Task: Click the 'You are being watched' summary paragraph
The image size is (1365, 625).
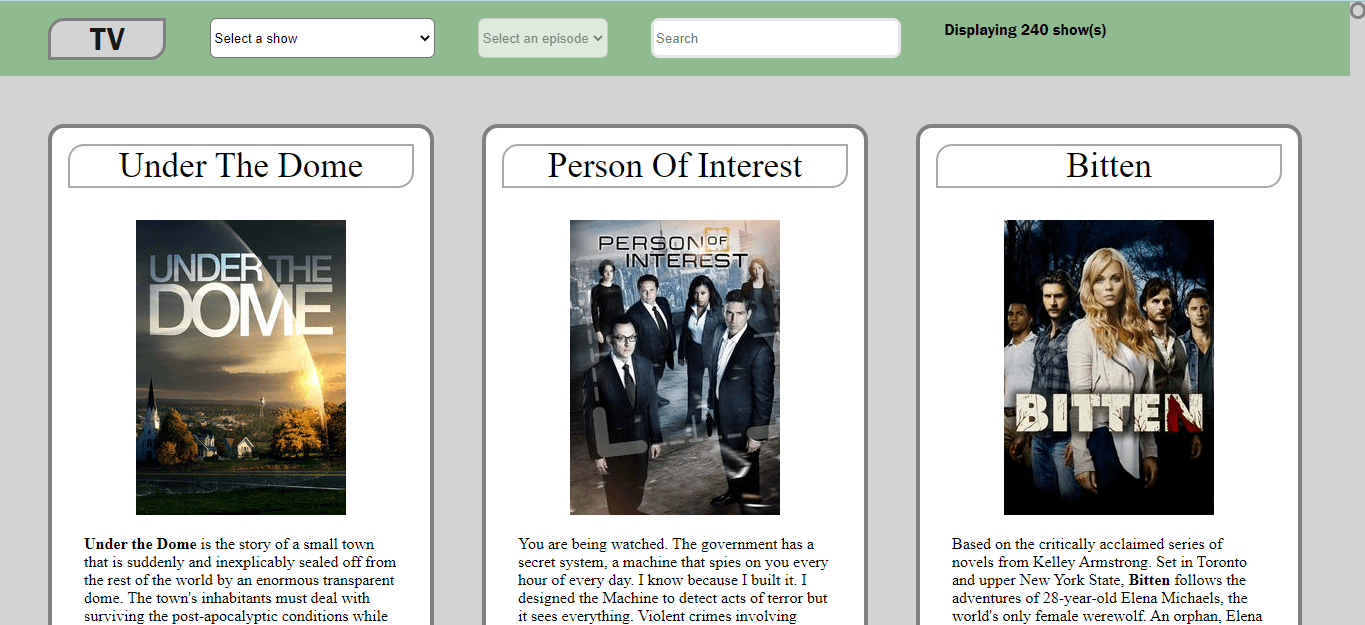Action: pyautogui.click(x=675, y=580)
